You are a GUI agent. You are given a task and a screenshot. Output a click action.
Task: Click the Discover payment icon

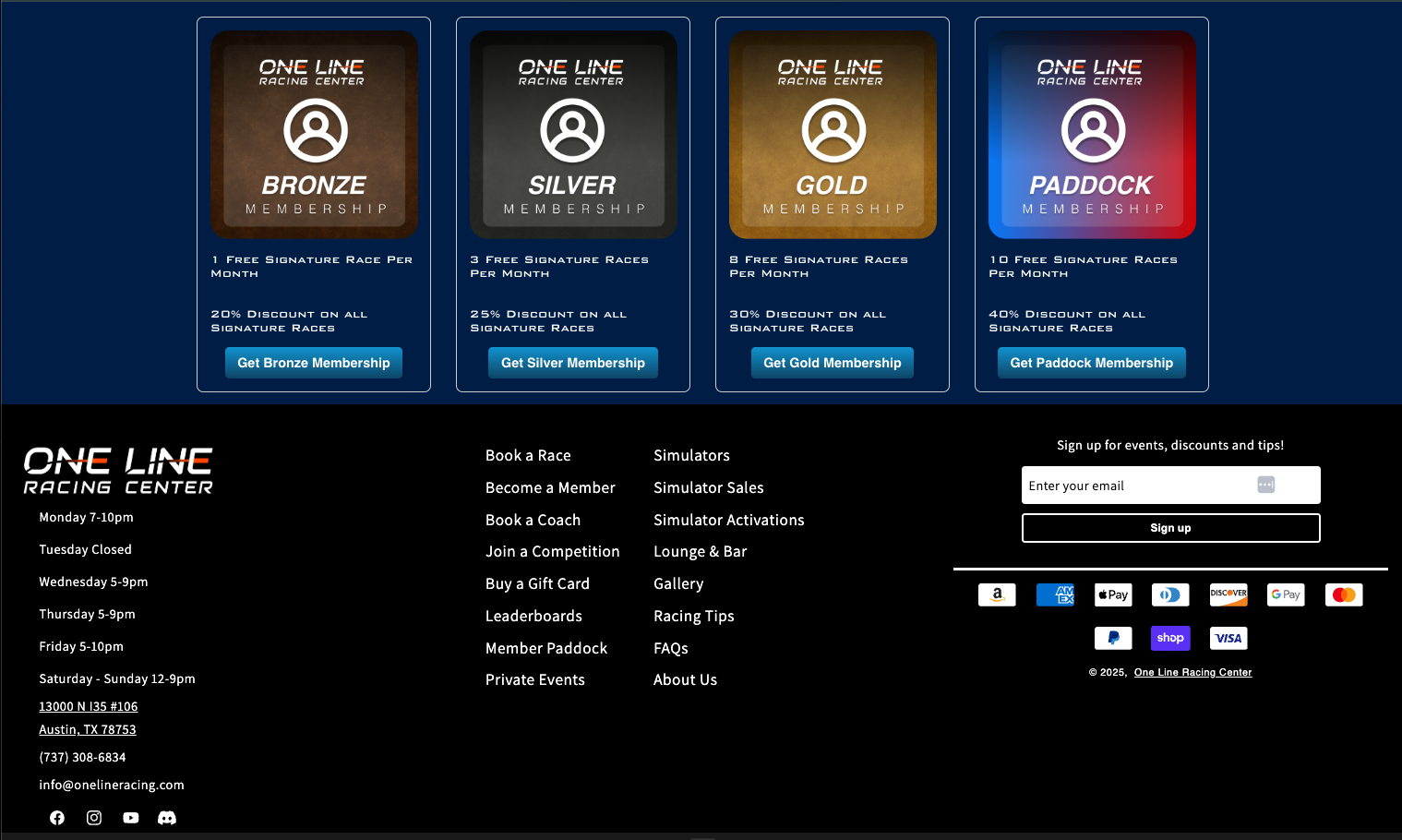click(1228, 594)
